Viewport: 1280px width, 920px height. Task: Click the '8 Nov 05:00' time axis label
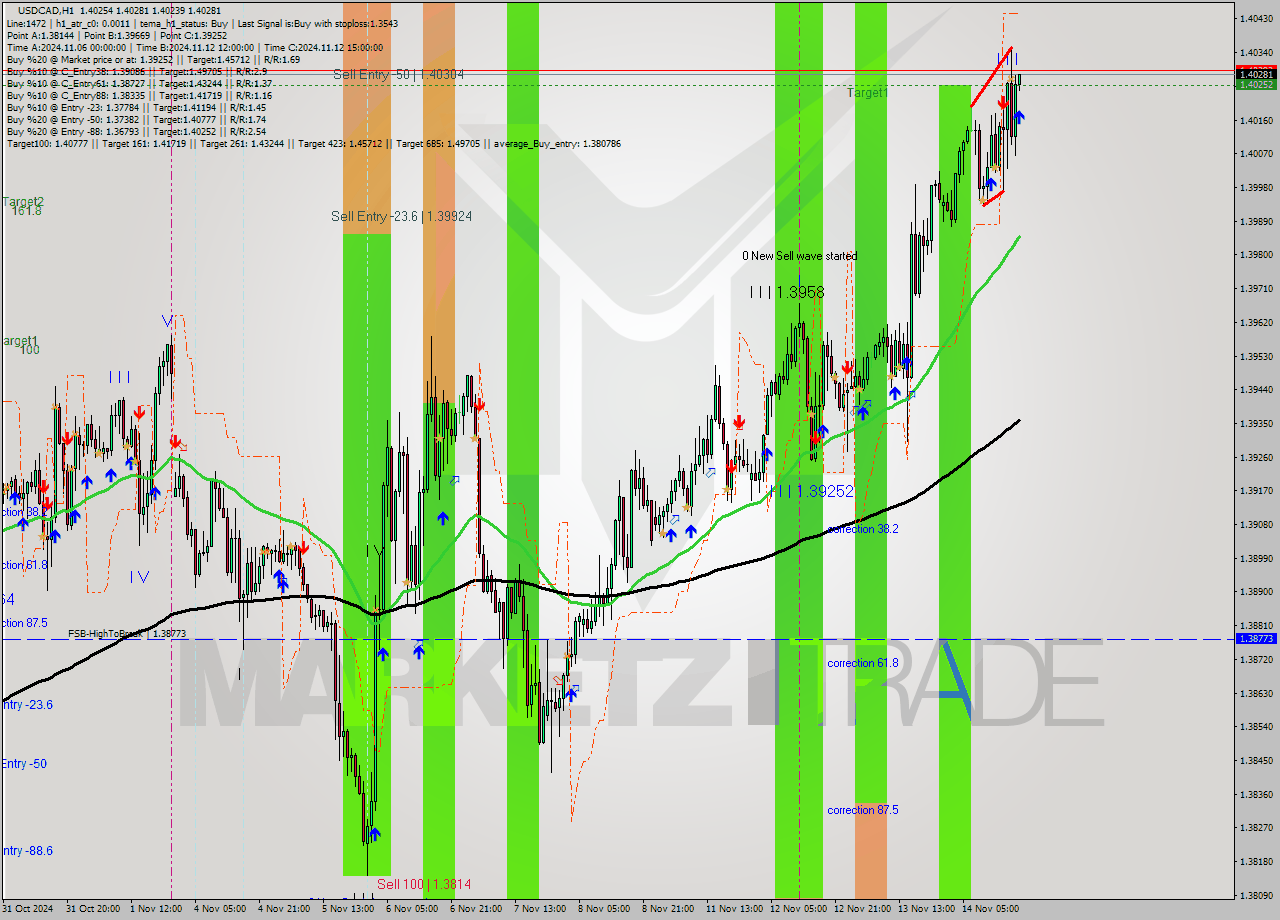pos(604,909)
